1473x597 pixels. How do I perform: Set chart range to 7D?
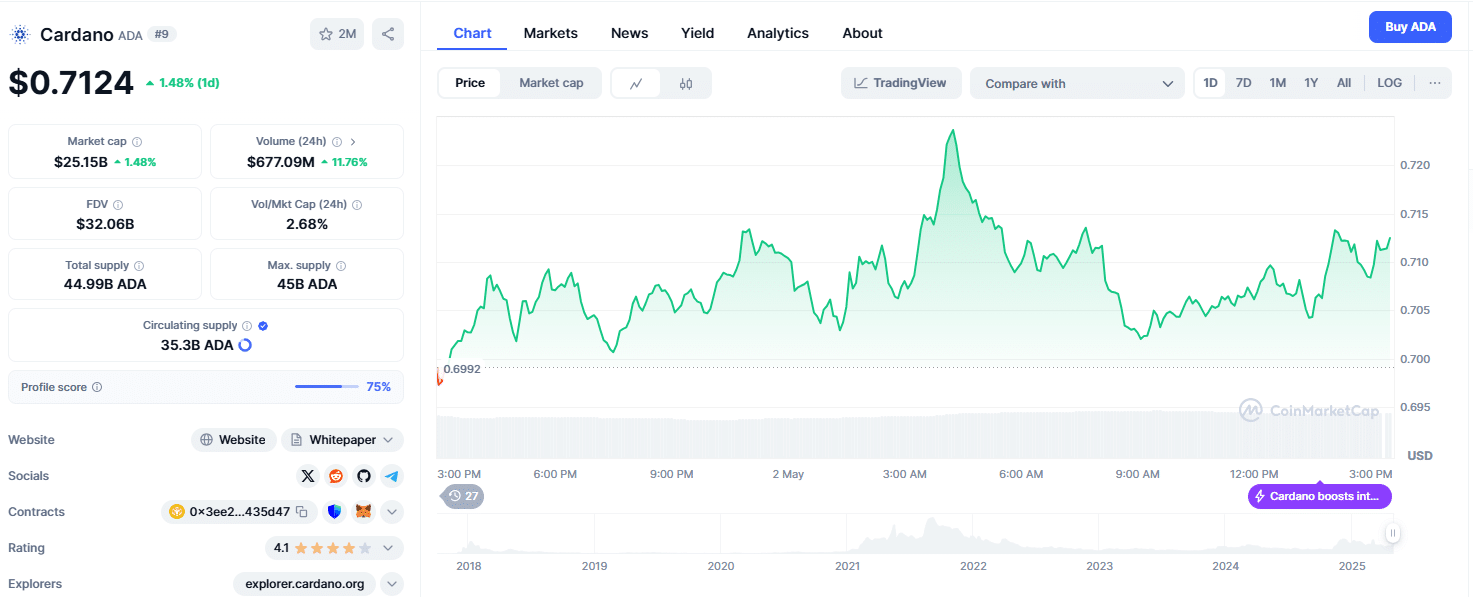1243,83
